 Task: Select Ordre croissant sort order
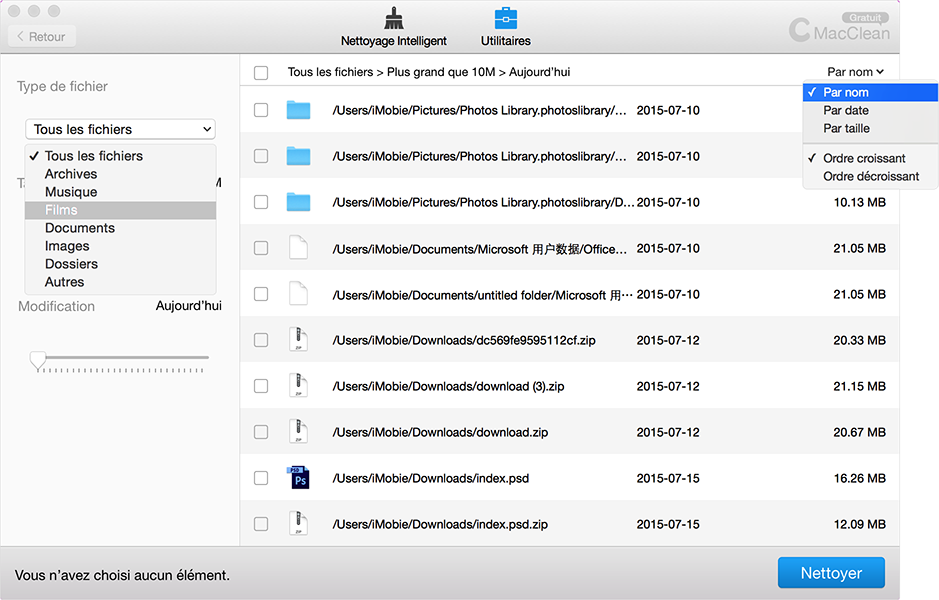click(870, 158)
